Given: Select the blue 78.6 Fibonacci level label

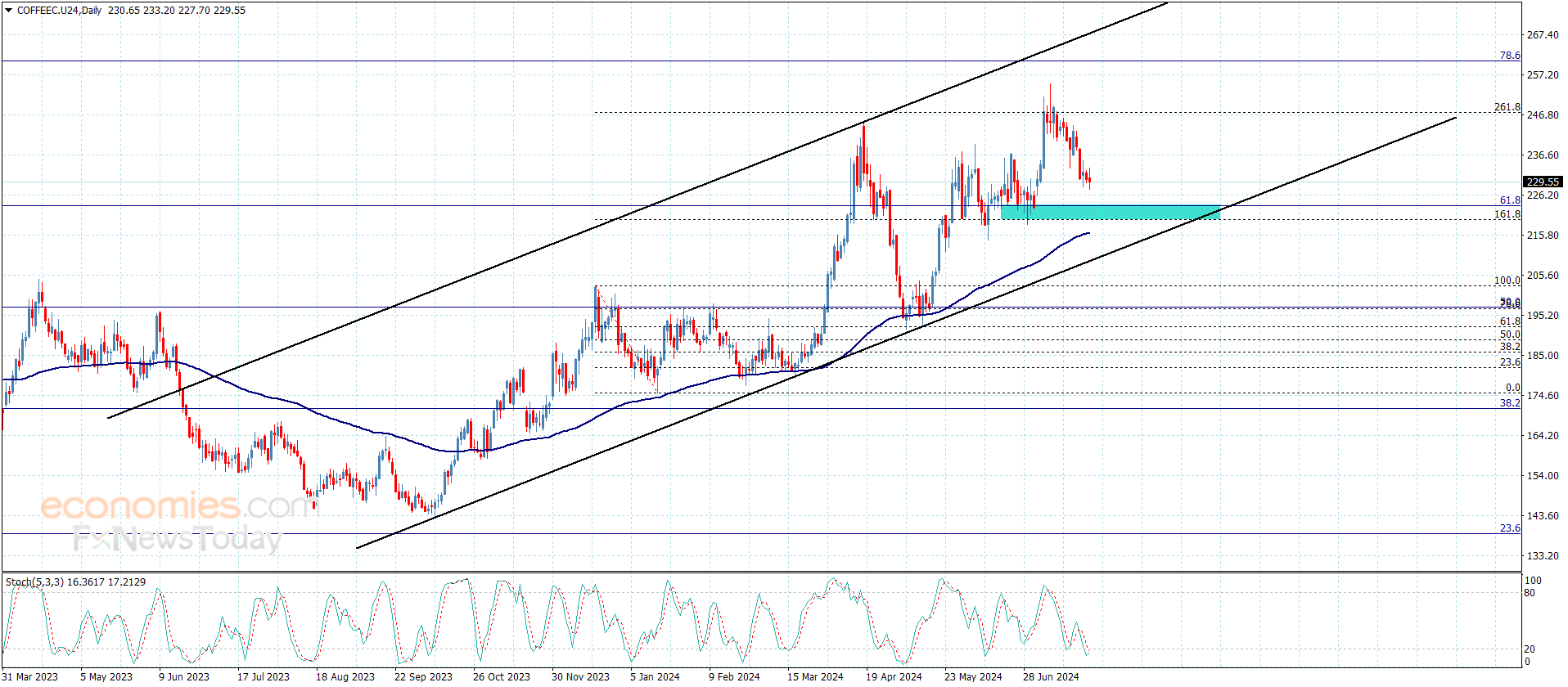Looking at the screenshot, I should click(1510, 56).
